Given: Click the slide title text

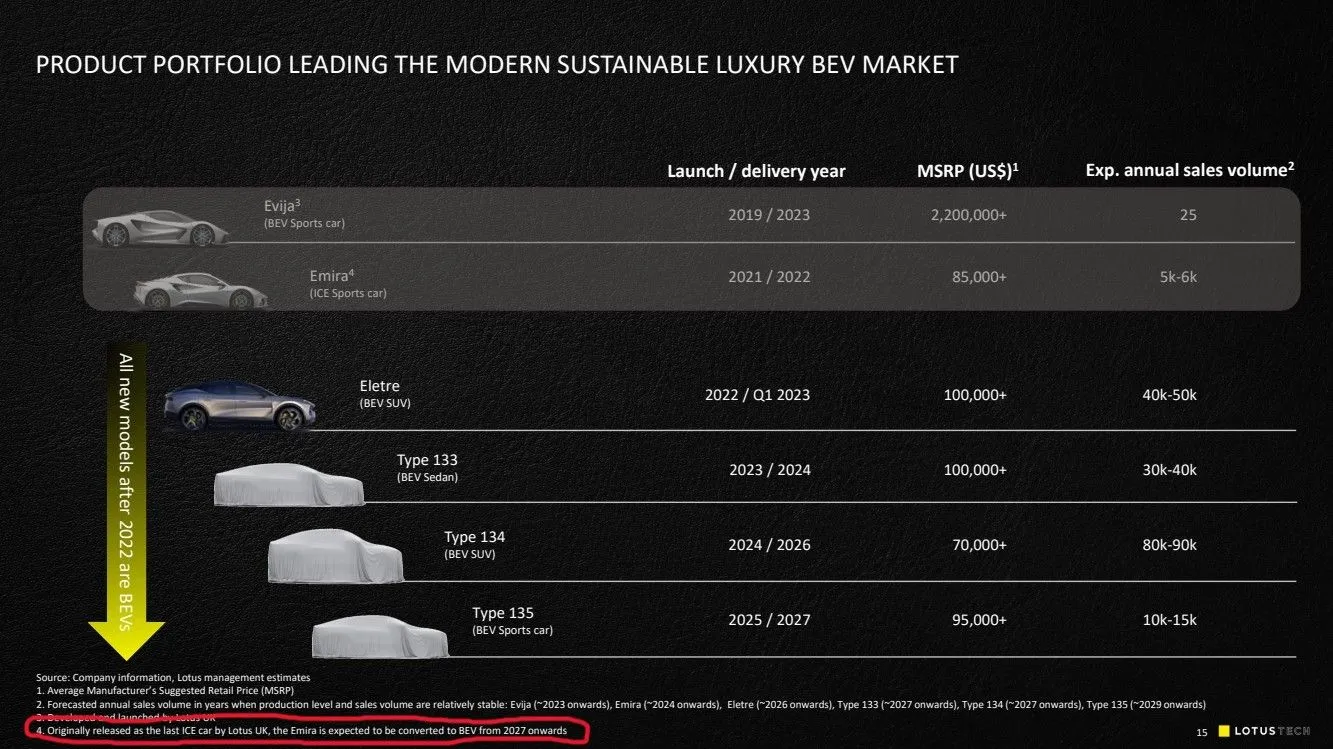Looking at the screenshot, I should point(496,65).
